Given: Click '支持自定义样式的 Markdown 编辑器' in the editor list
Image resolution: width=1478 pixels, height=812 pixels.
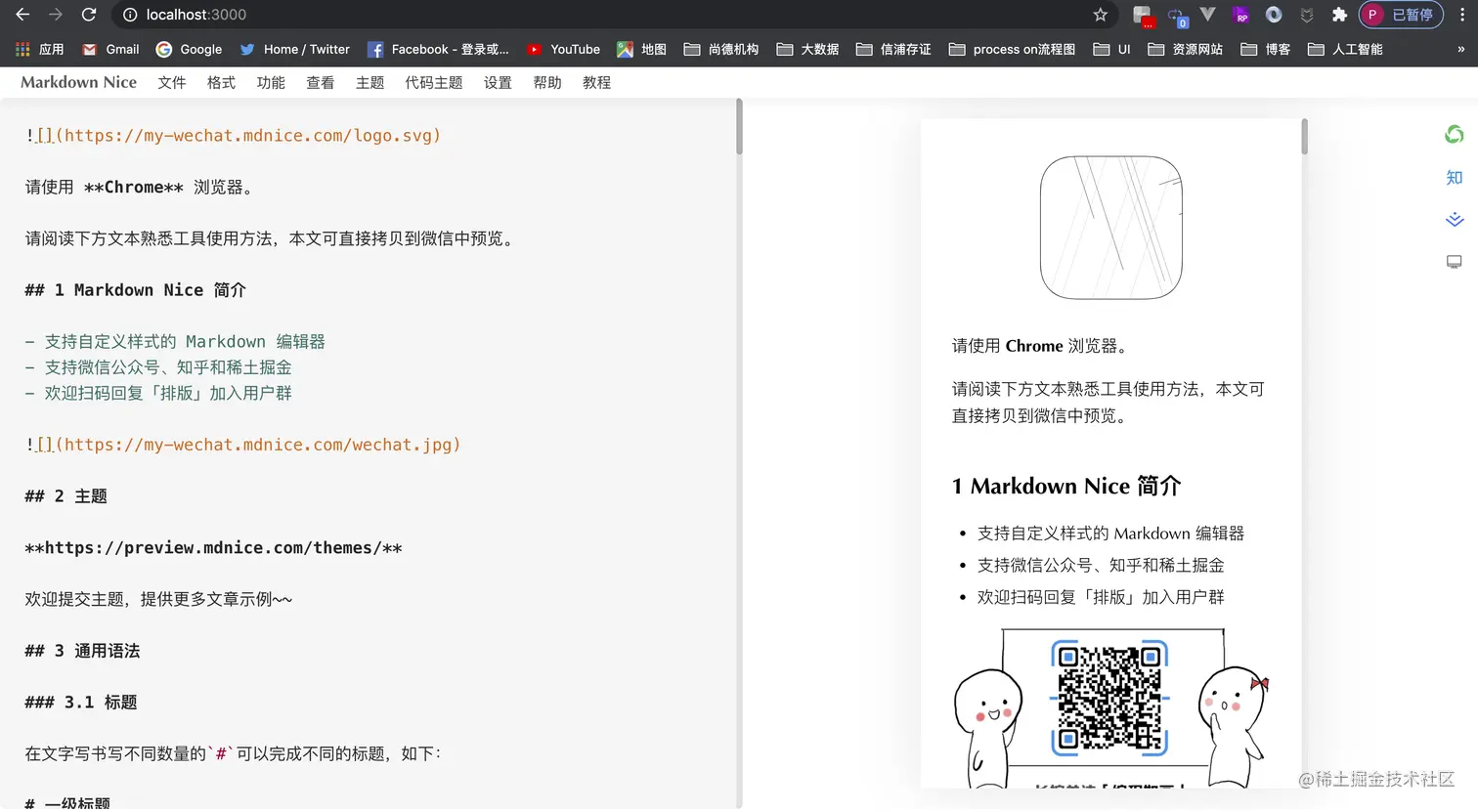Looking at the screenshot, I should click(x=185, y=342).
